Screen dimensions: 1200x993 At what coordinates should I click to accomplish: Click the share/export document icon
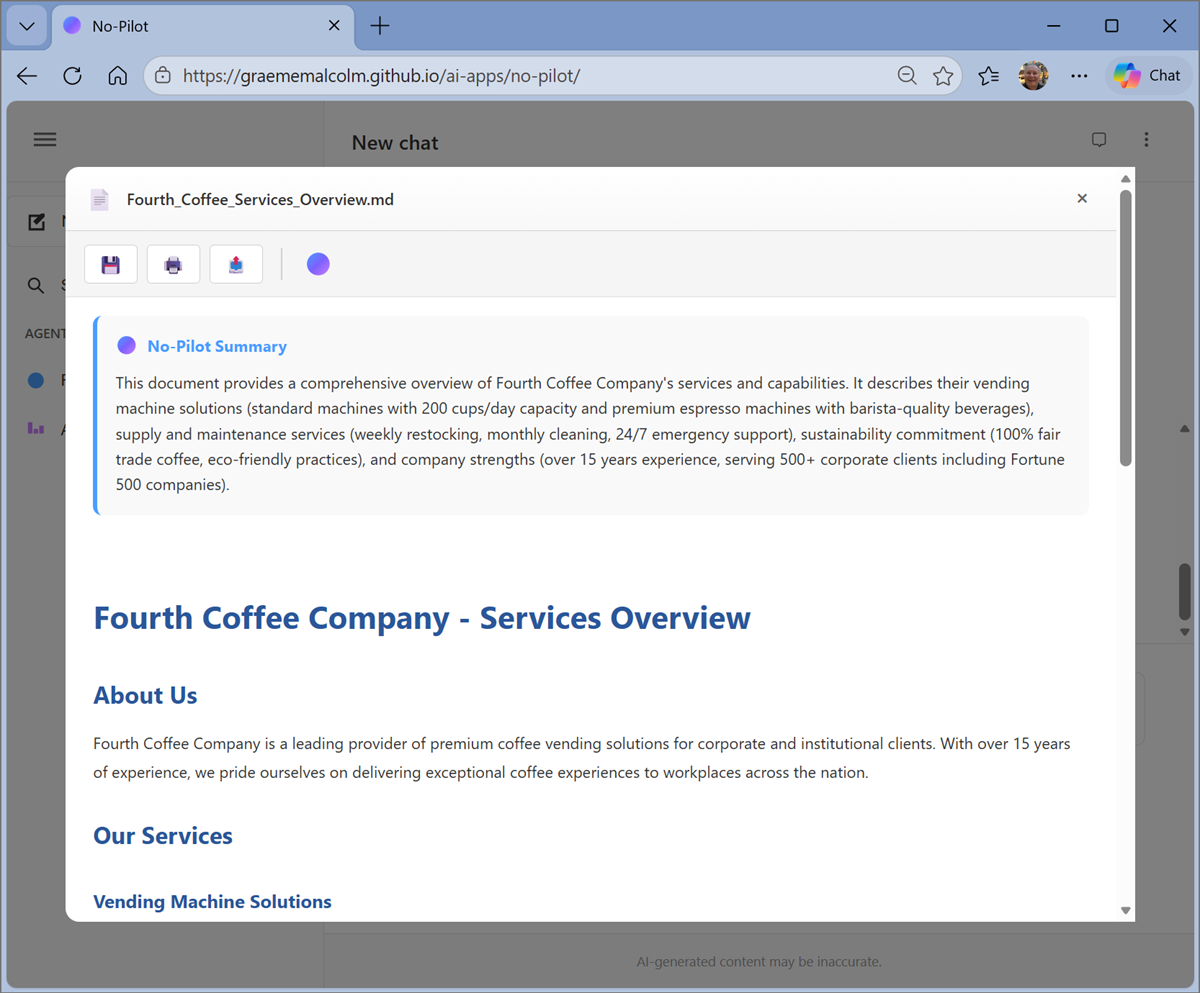click(x=236, y=264)
